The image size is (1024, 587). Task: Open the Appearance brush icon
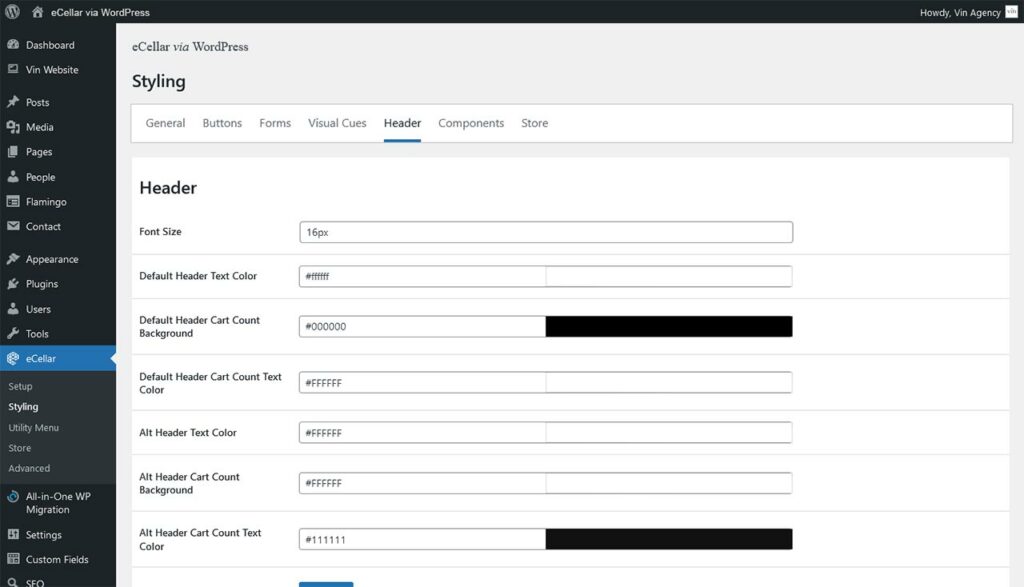pyautogui.click(x=14, y=258)
